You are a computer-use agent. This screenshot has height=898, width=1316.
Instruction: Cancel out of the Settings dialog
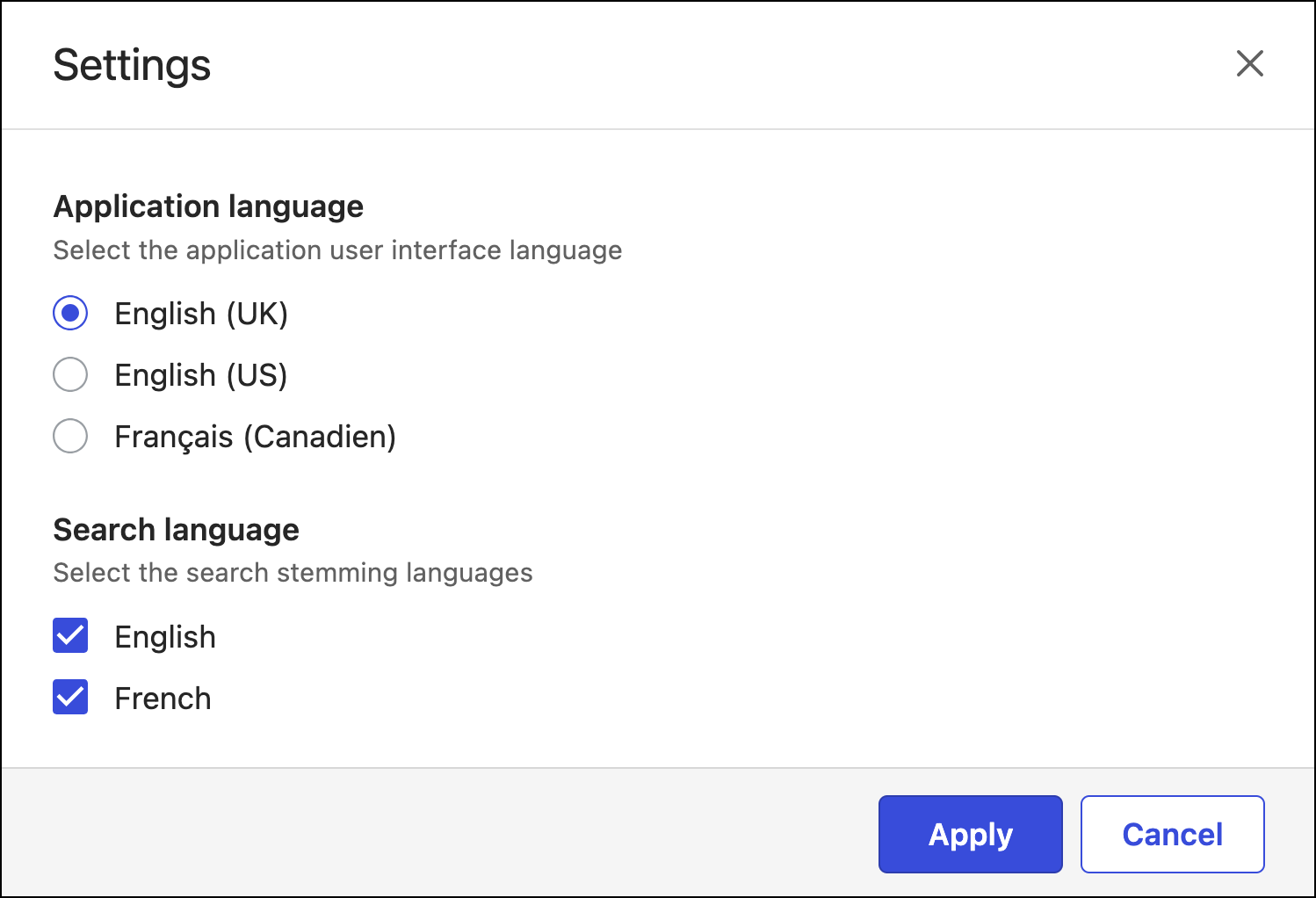[x=1172, y=834]
